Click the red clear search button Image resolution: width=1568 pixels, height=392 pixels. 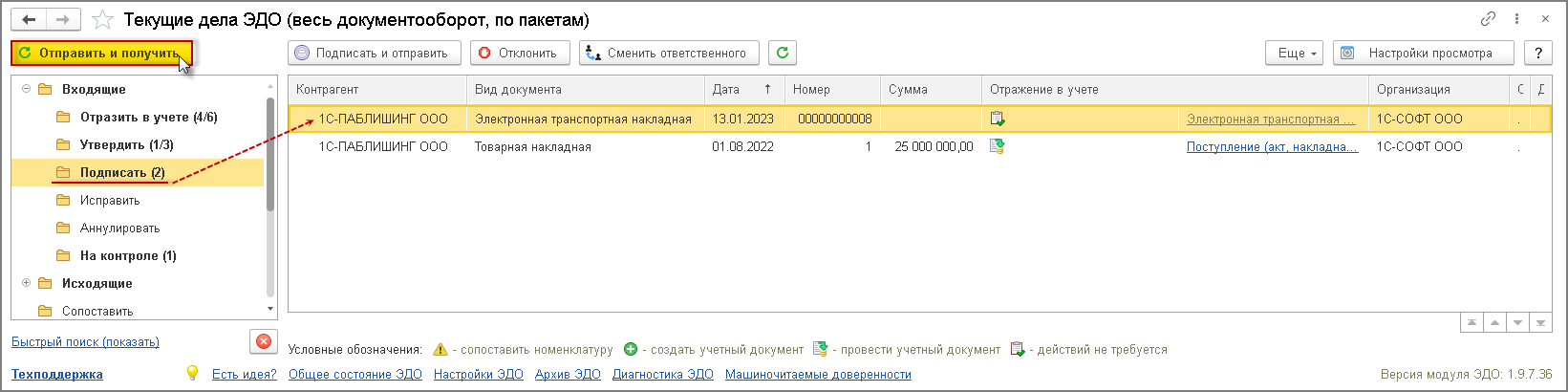click(264, 341)
